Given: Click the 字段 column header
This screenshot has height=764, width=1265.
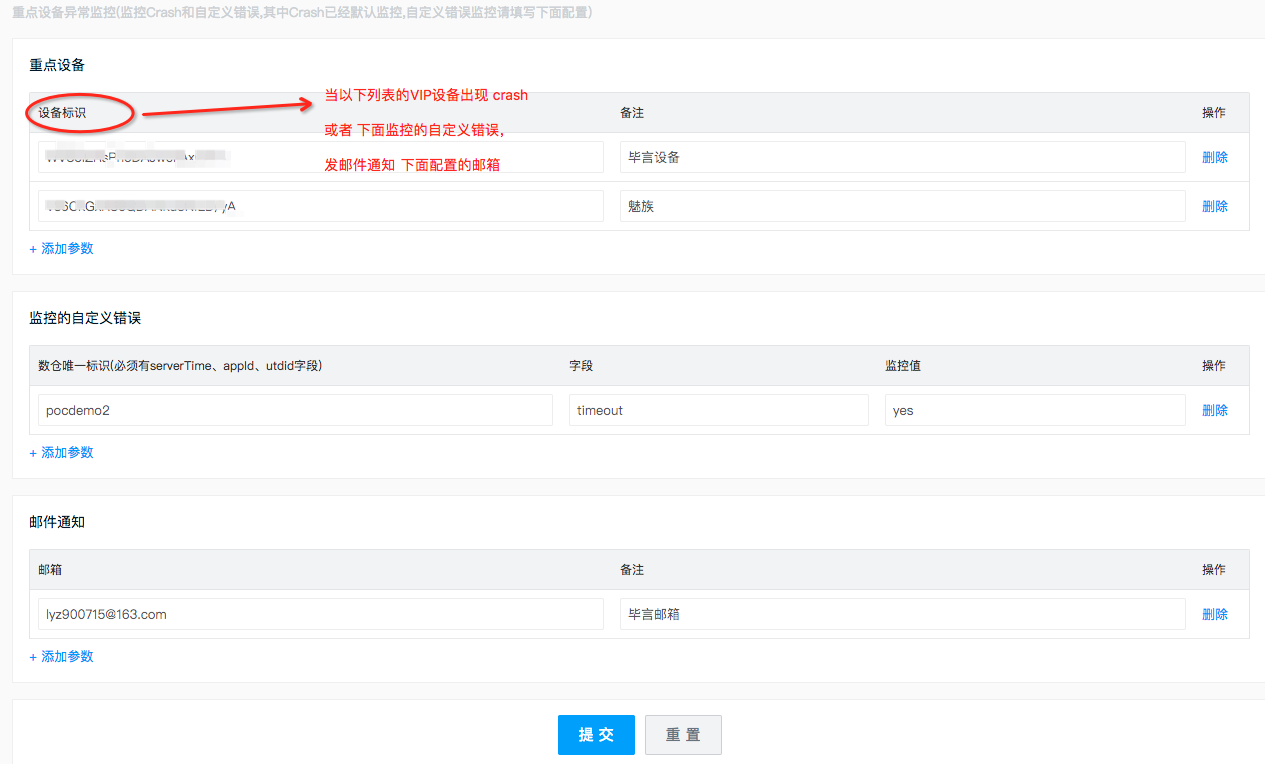Looking at the screenshot, I should tap(581, 366).
